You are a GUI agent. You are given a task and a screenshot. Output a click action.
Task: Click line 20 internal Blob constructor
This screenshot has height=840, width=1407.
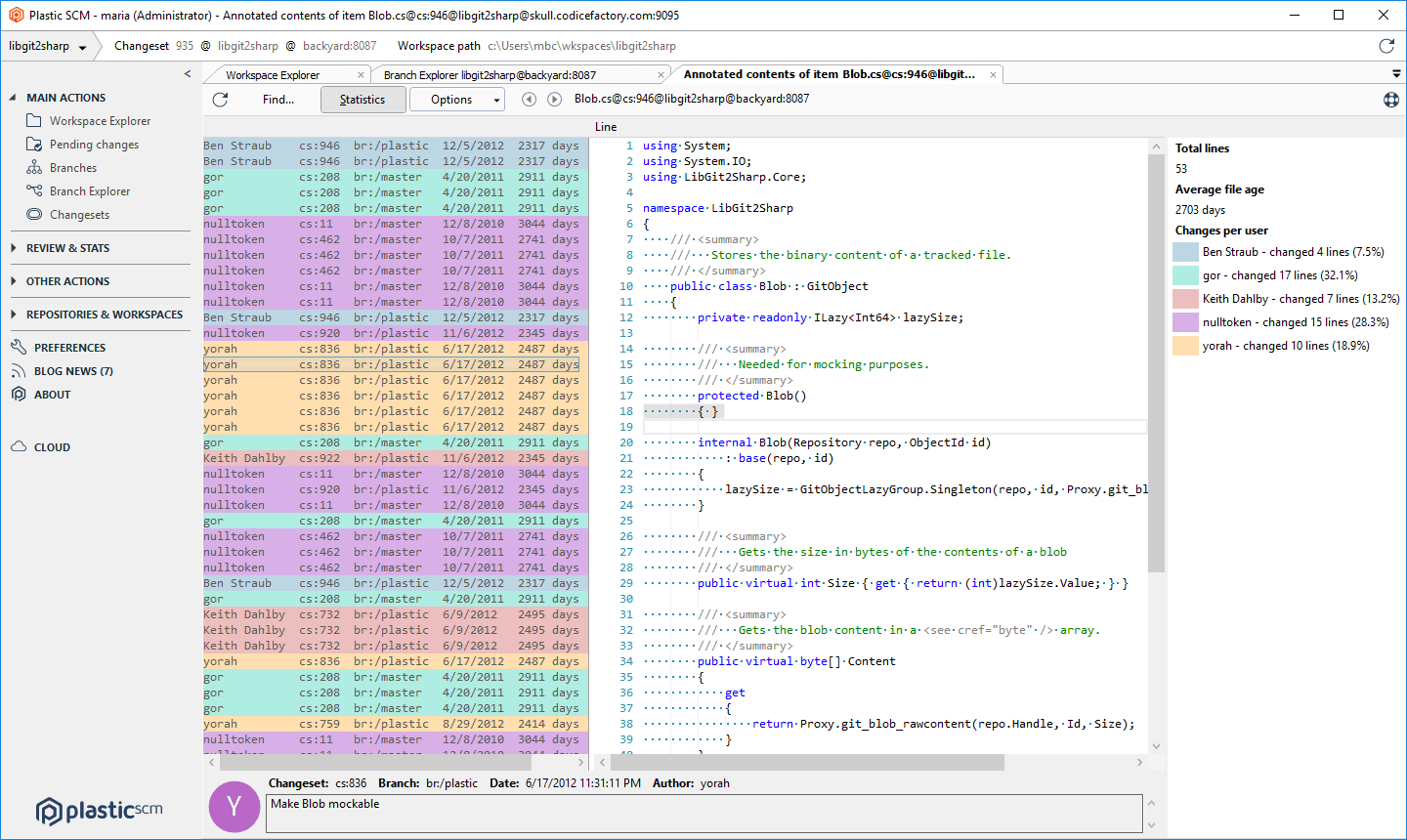click(844, 442)
